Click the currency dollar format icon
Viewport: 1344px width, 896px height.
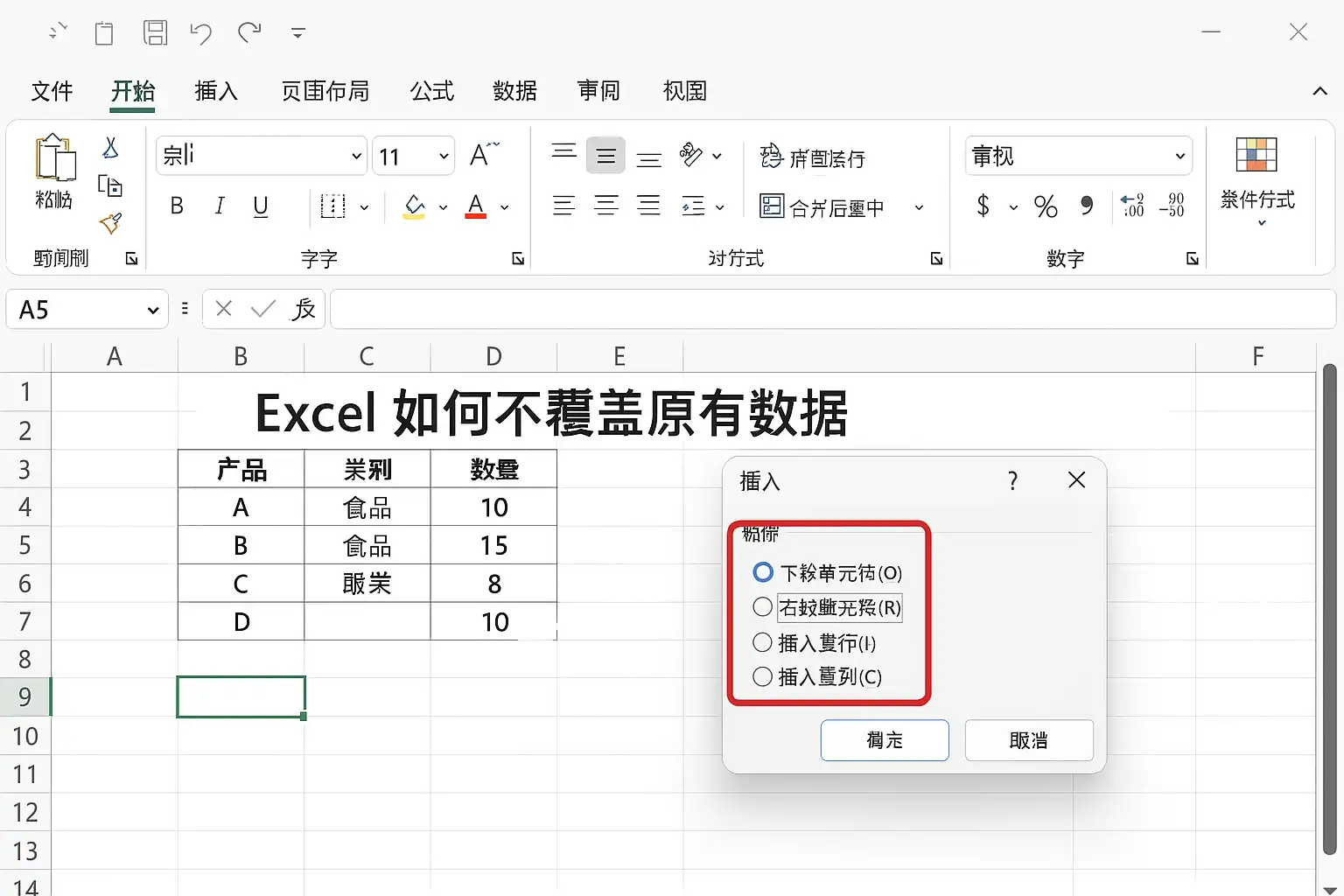tap(983, 206)
